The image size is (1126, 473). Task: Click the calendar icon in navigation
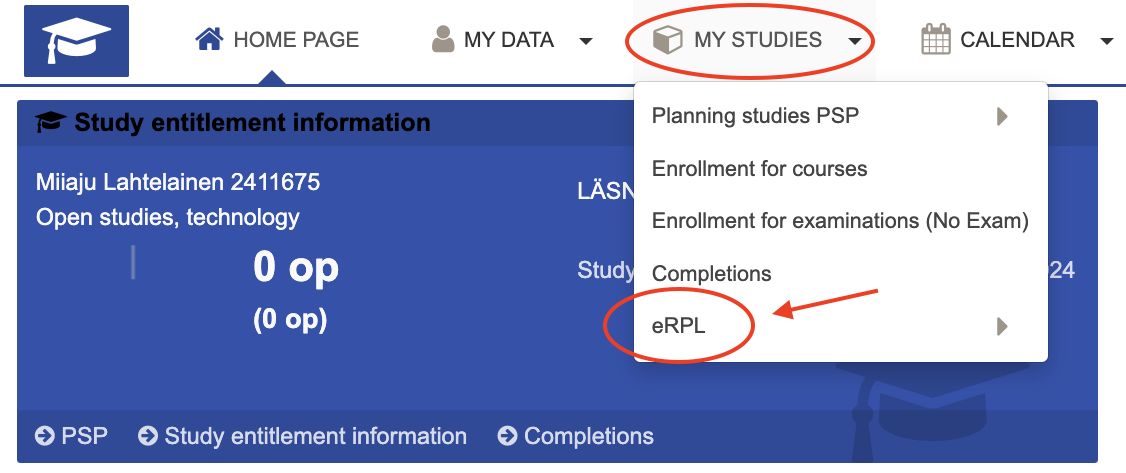point(935,40)
